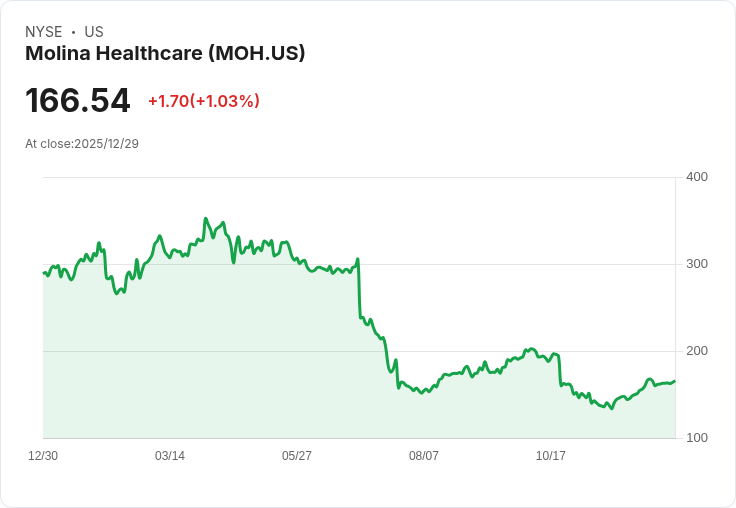This screenshot has height=508, width=736.
Task: Select the 08/07 x-axis date label
Action: 424,456
